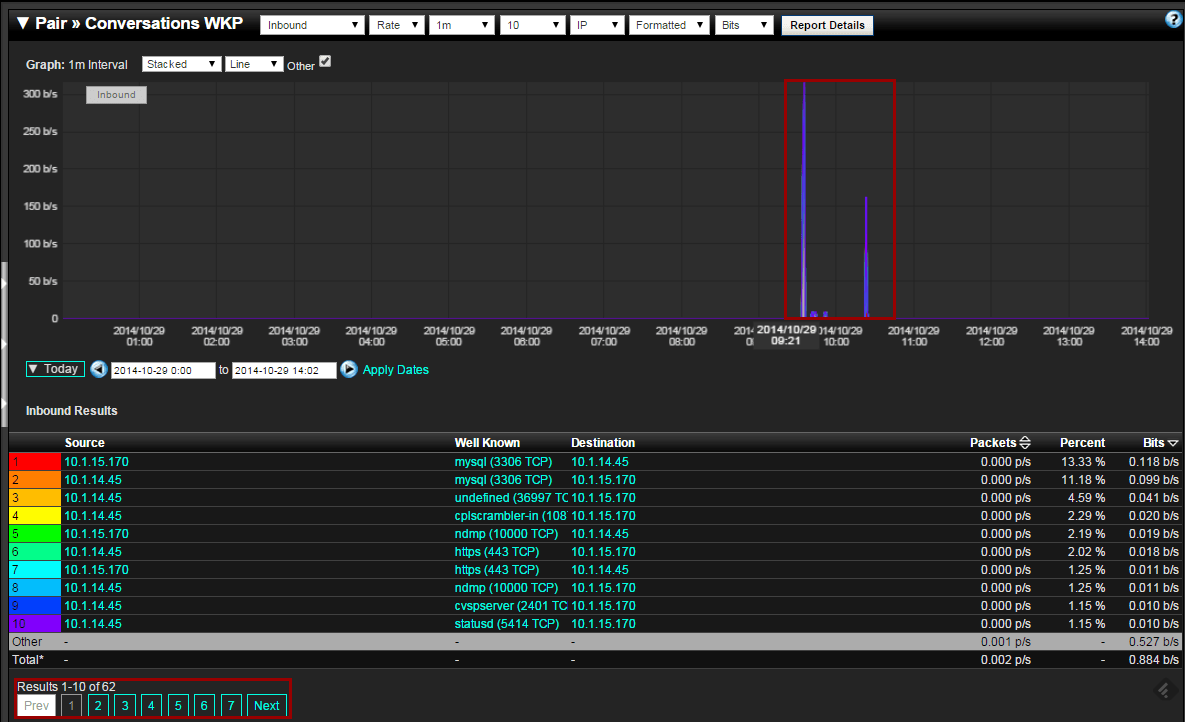Viewport: 1185px width, 722px height.
Task: Go to the previous date range arrow
Action: point(98,369)
